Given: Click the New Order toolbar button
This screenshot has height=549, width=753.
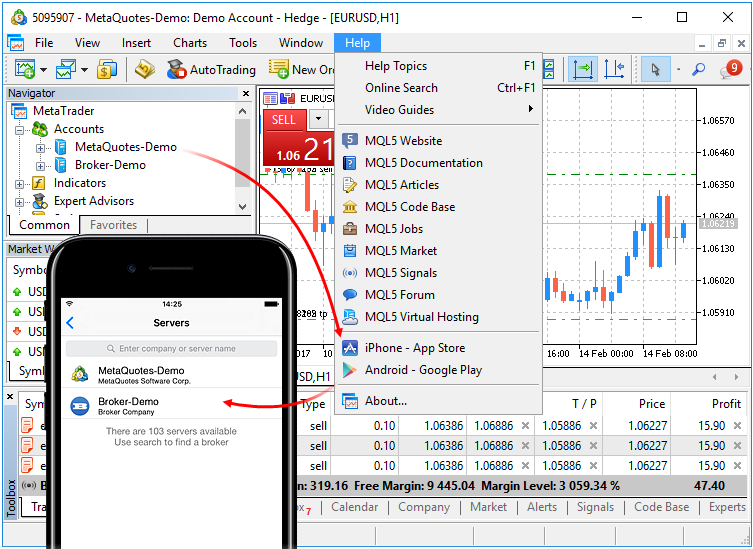Looking at the screenshot, I should click(301, 70).
